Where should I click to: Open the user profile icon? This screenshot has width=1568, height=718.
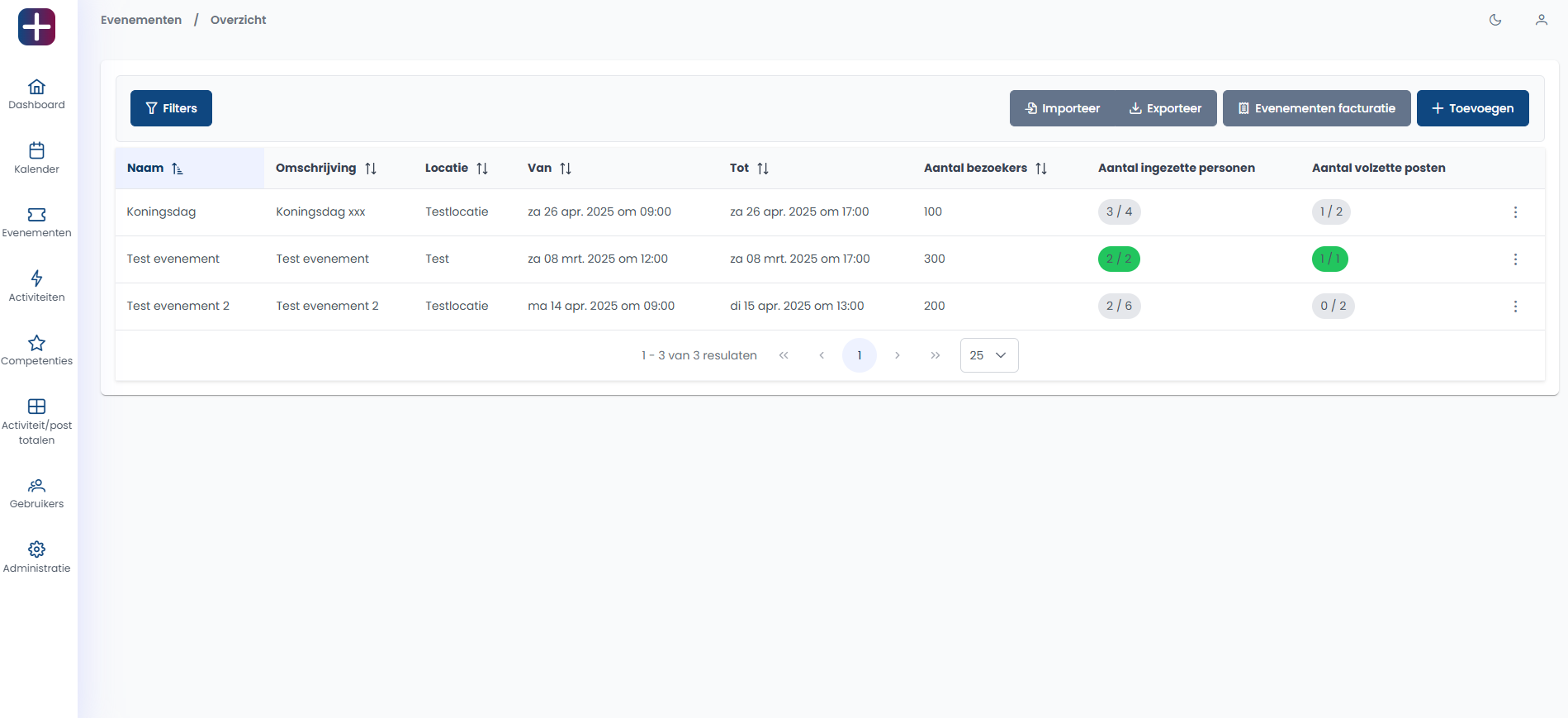tap(1541, 20)
